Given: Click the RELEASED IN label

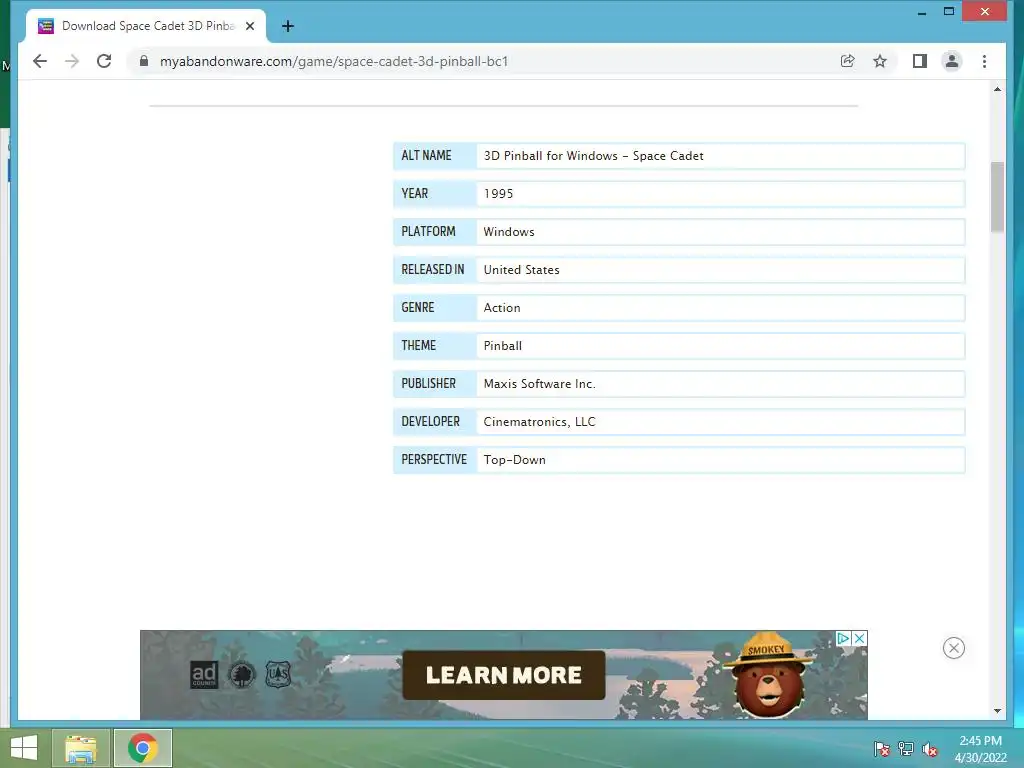Looking at the screenshot, I should (432, 270).
